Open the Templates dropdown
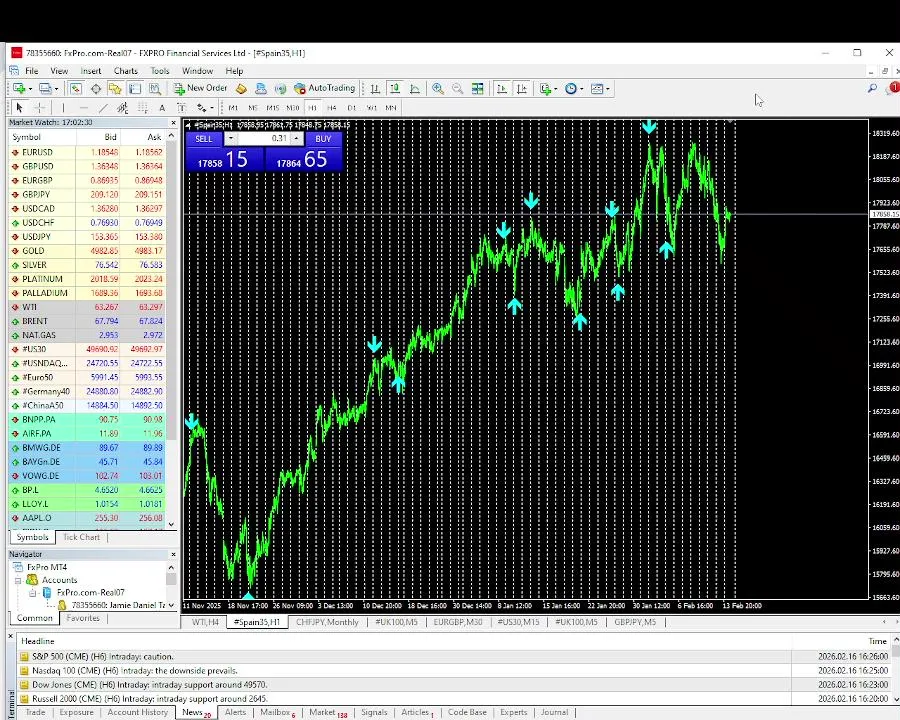Screen dimensions: 900x720 point(600,88)
